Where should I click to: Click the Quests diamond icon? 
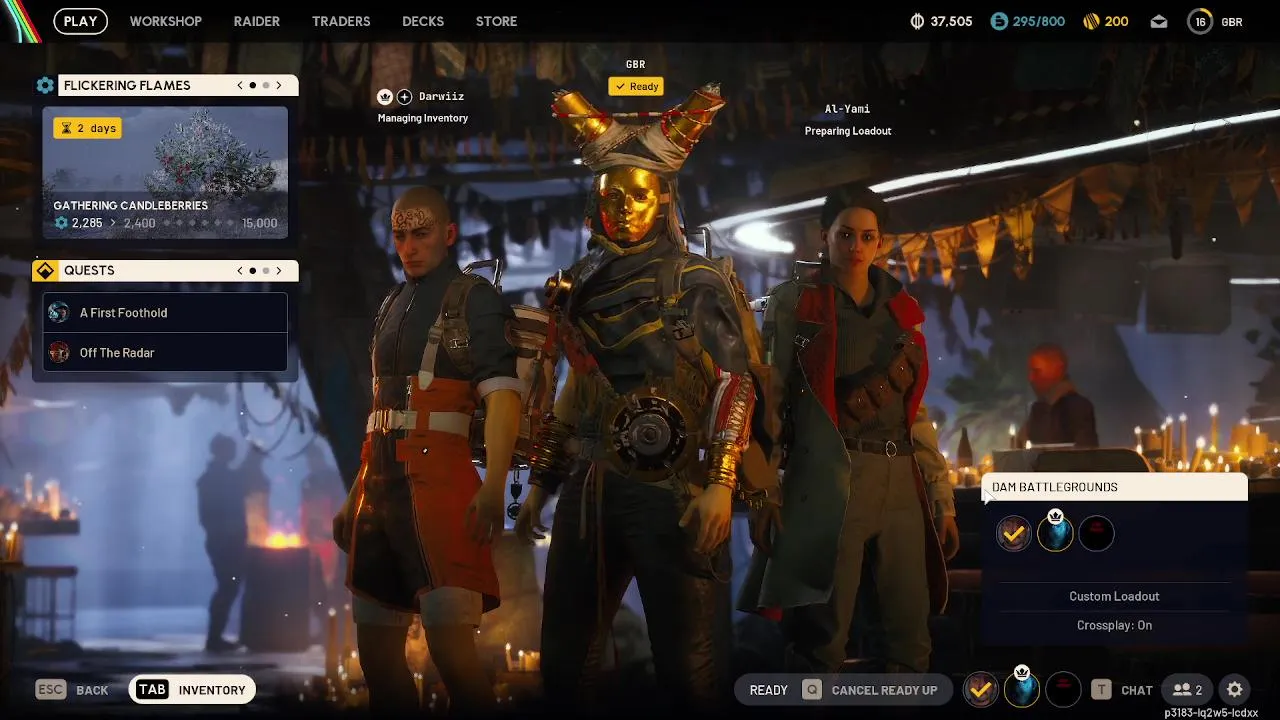[x=45, y=270]
